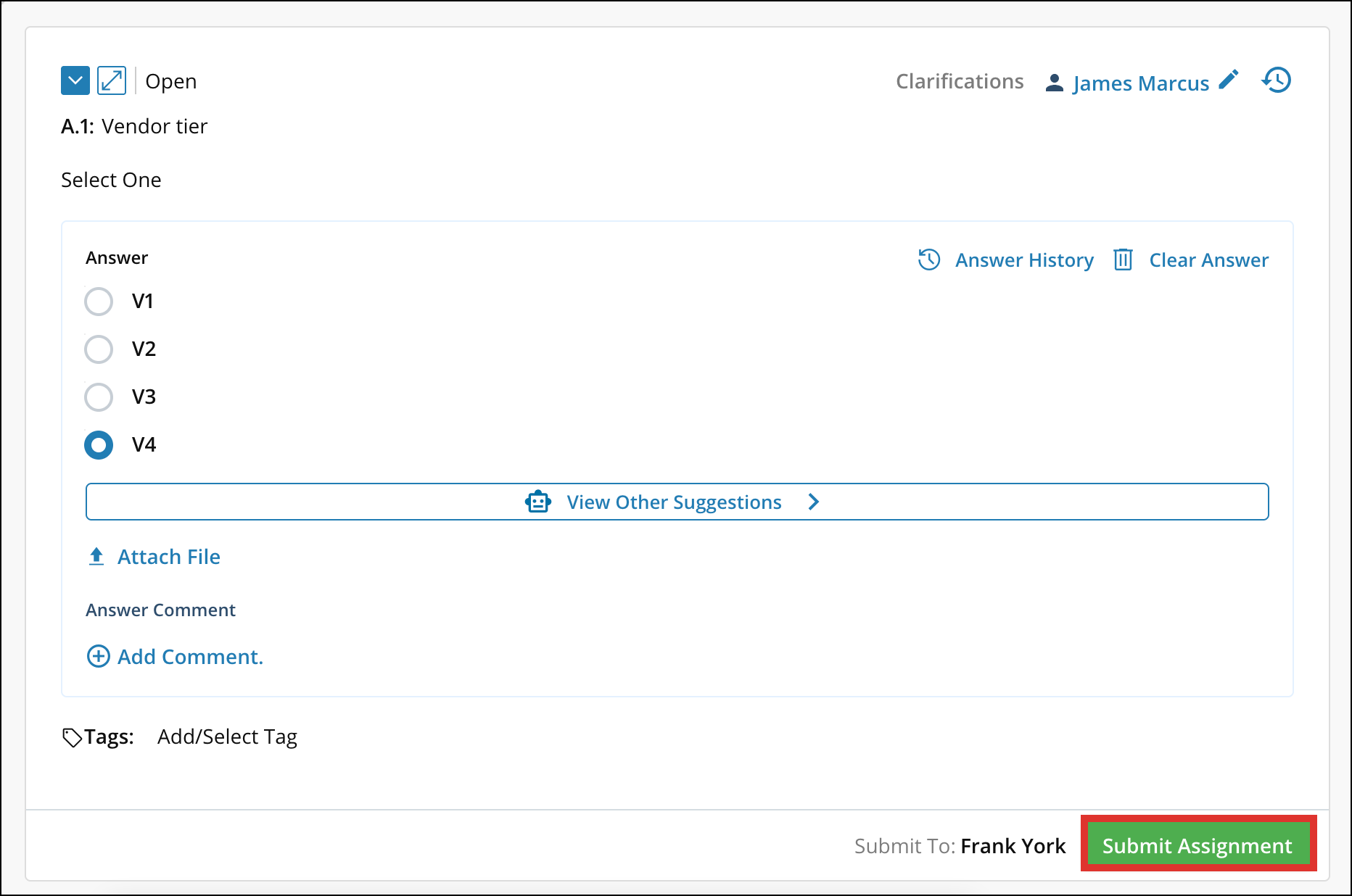The width and height of the screenshot is (1352, 896).
Task: Expand question with the diagonal arrow icon
Action: 112,80
